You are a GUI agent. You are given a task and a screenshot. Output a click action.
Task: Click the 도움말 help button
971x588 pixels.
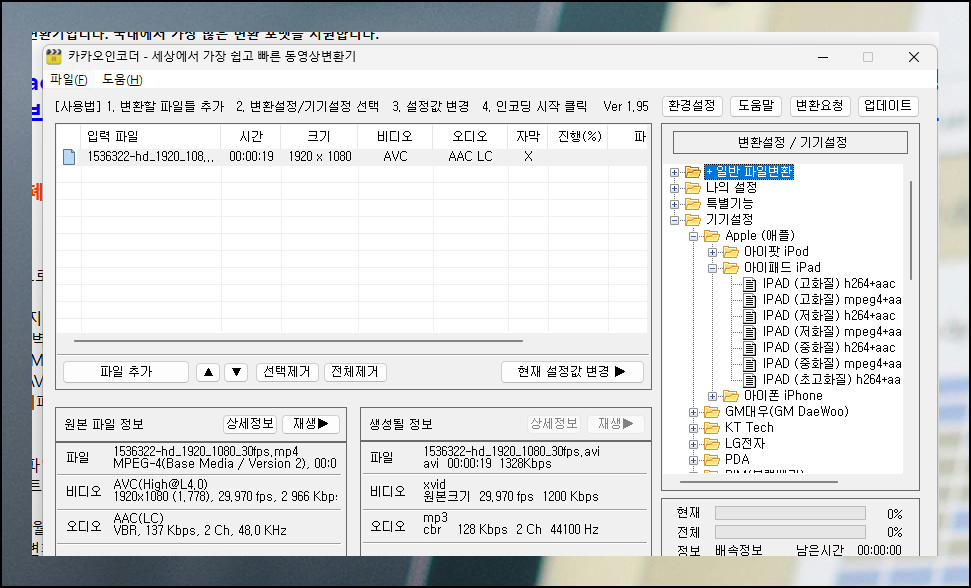[756, 106]
